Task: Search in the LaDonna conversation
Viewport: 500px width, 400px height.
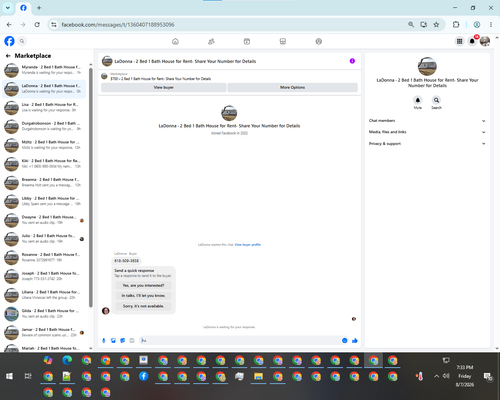Action: 436,100
